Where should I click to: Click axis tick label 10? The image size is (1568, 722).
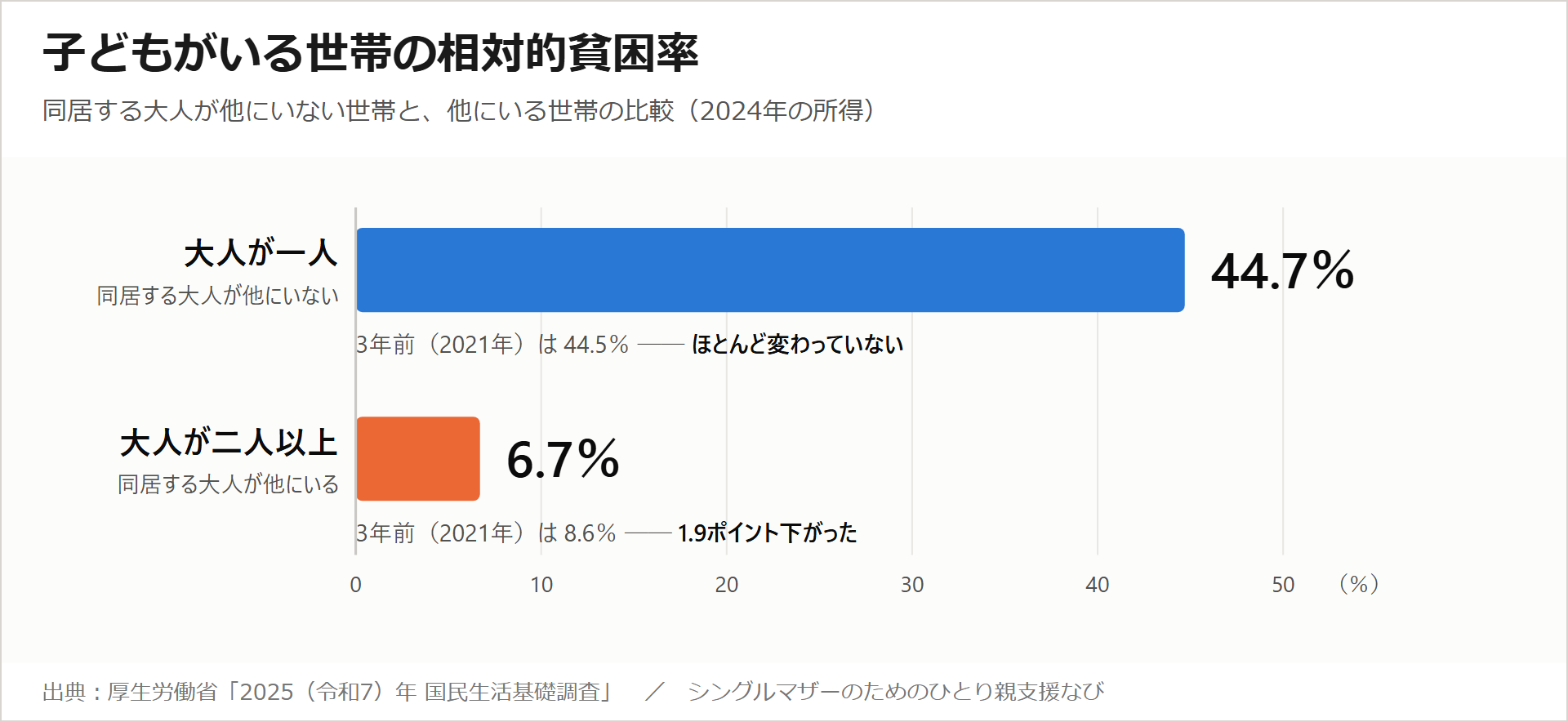(x=541, y=585)
